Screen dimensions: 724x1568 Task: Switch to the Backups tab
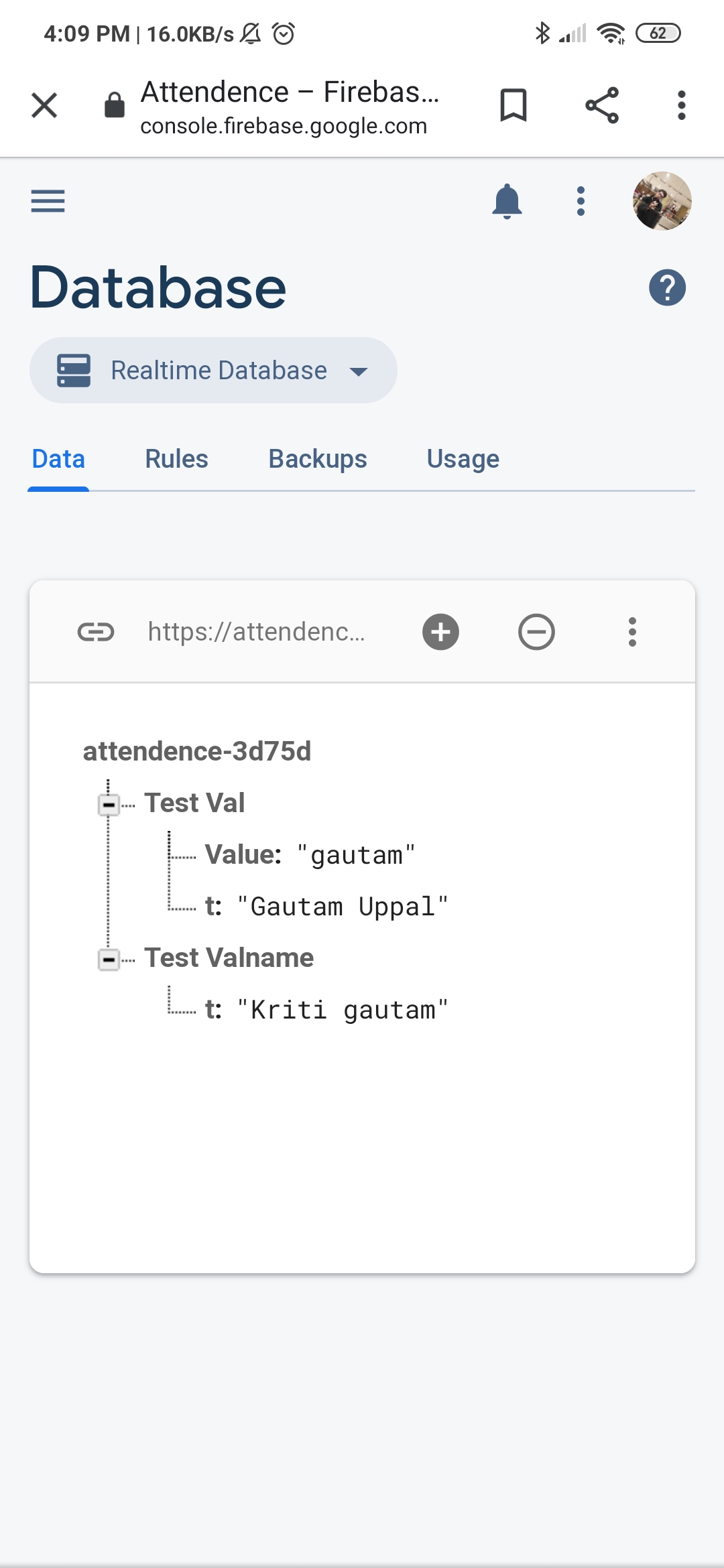click(x=318, y=459)
